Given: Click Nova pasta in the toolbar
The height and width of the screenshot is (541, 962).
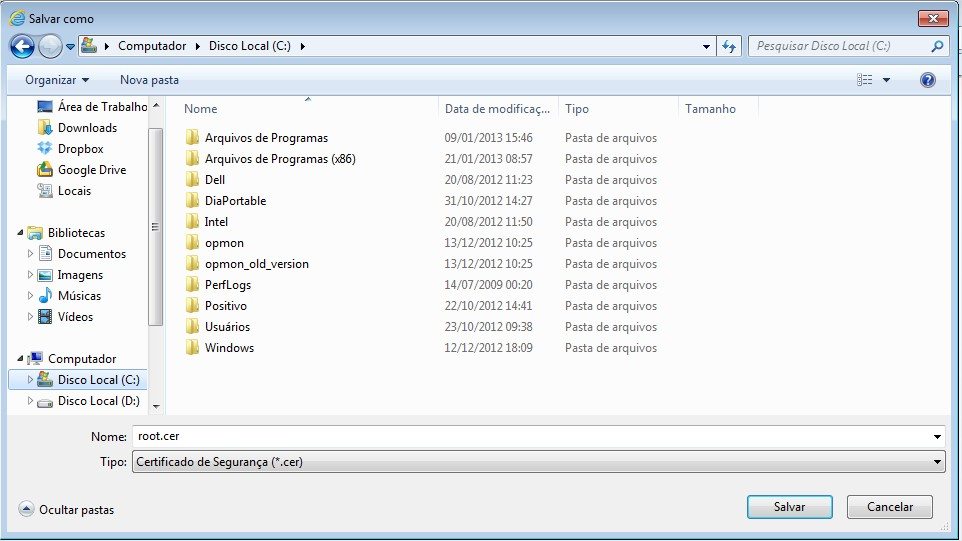Looking at the screenshot, I should point(149,80).
